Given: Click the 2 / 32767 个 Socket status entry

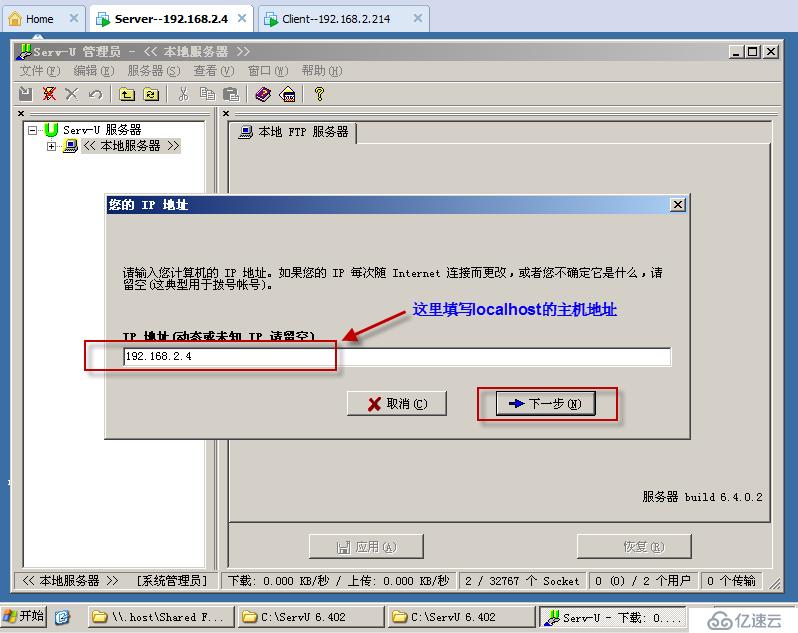Looking at the screenshot, I should coord(522,581).
